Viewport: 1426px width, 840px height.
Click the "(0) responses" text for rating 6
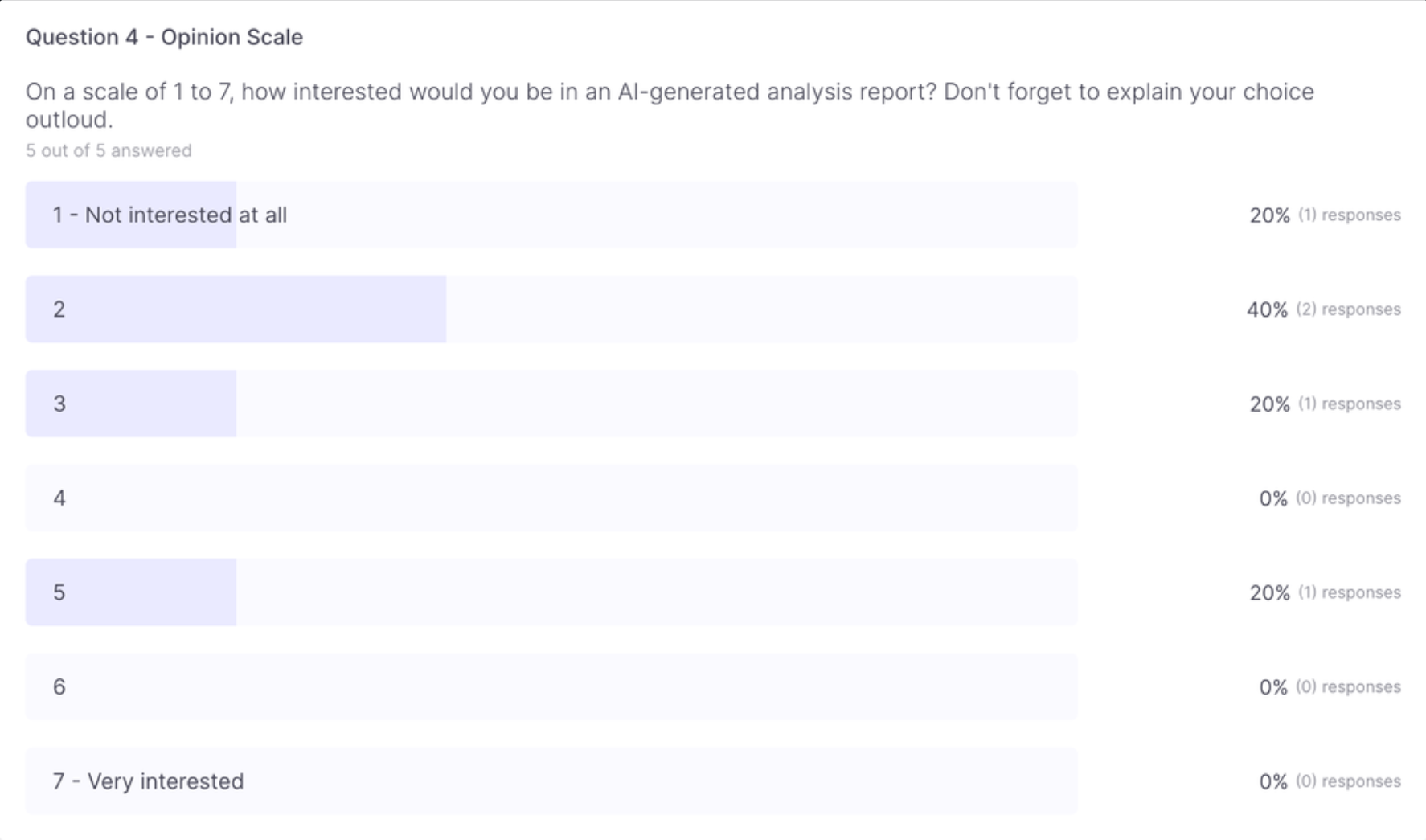pyautogui.click(x=1349, y=687)
